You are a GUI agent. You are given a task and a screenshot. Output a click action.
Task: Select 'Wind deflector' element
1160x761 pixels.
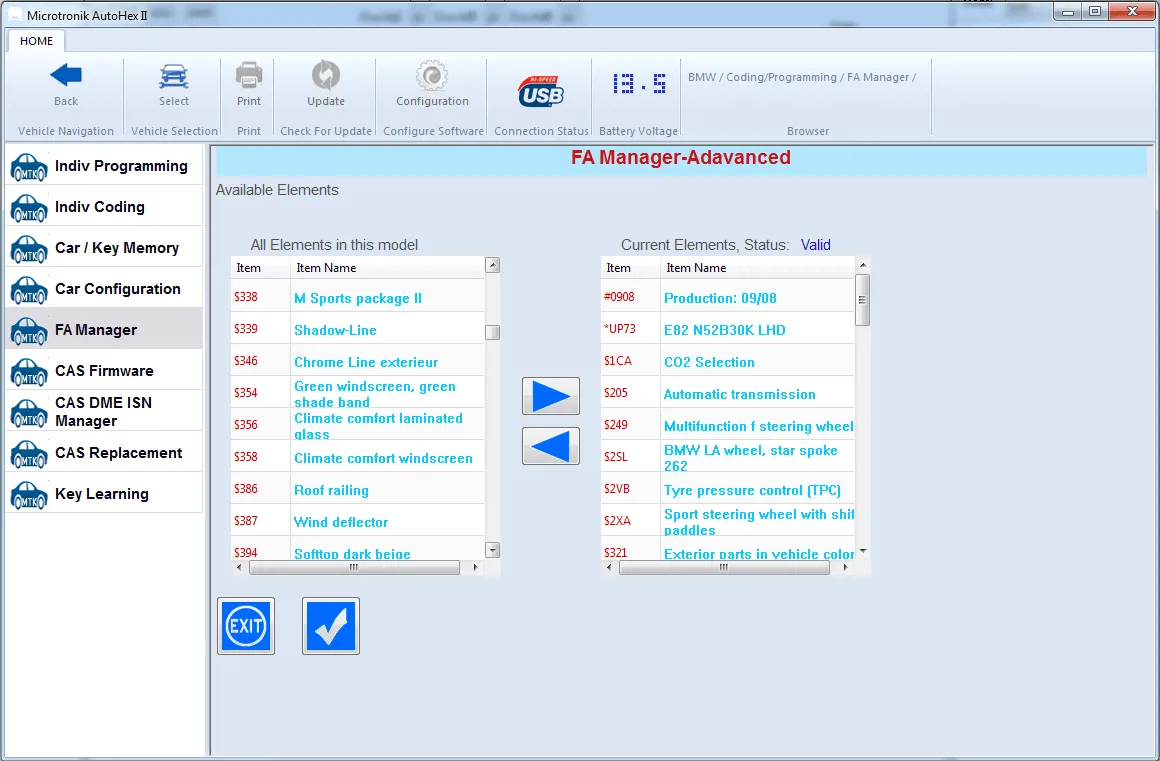click(358, 521)
